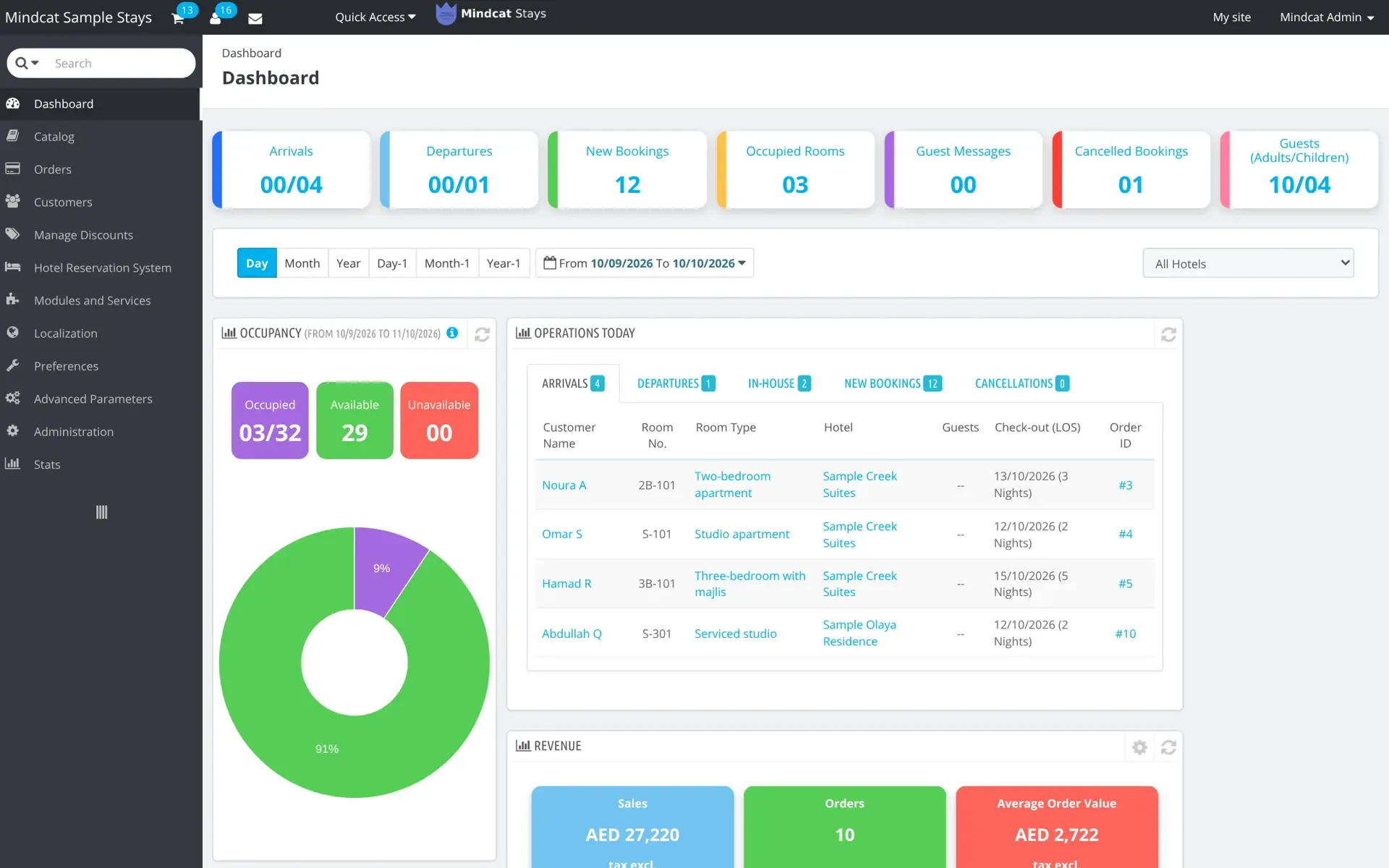
Task: Open the Mindcat Admin user menu
Action: click(x=1327, y=17)
